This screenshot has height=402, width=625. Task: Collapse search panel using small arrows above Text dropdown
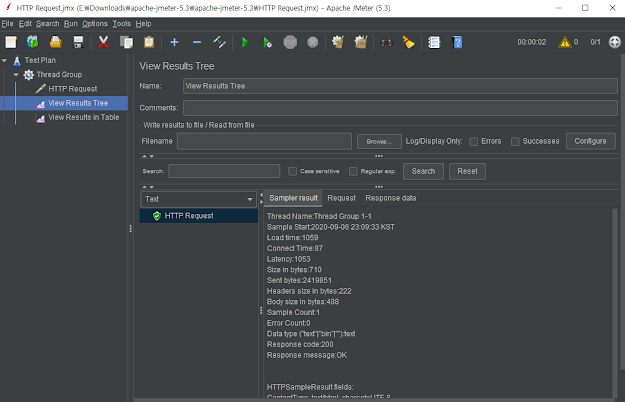click(x=148, y=187)
